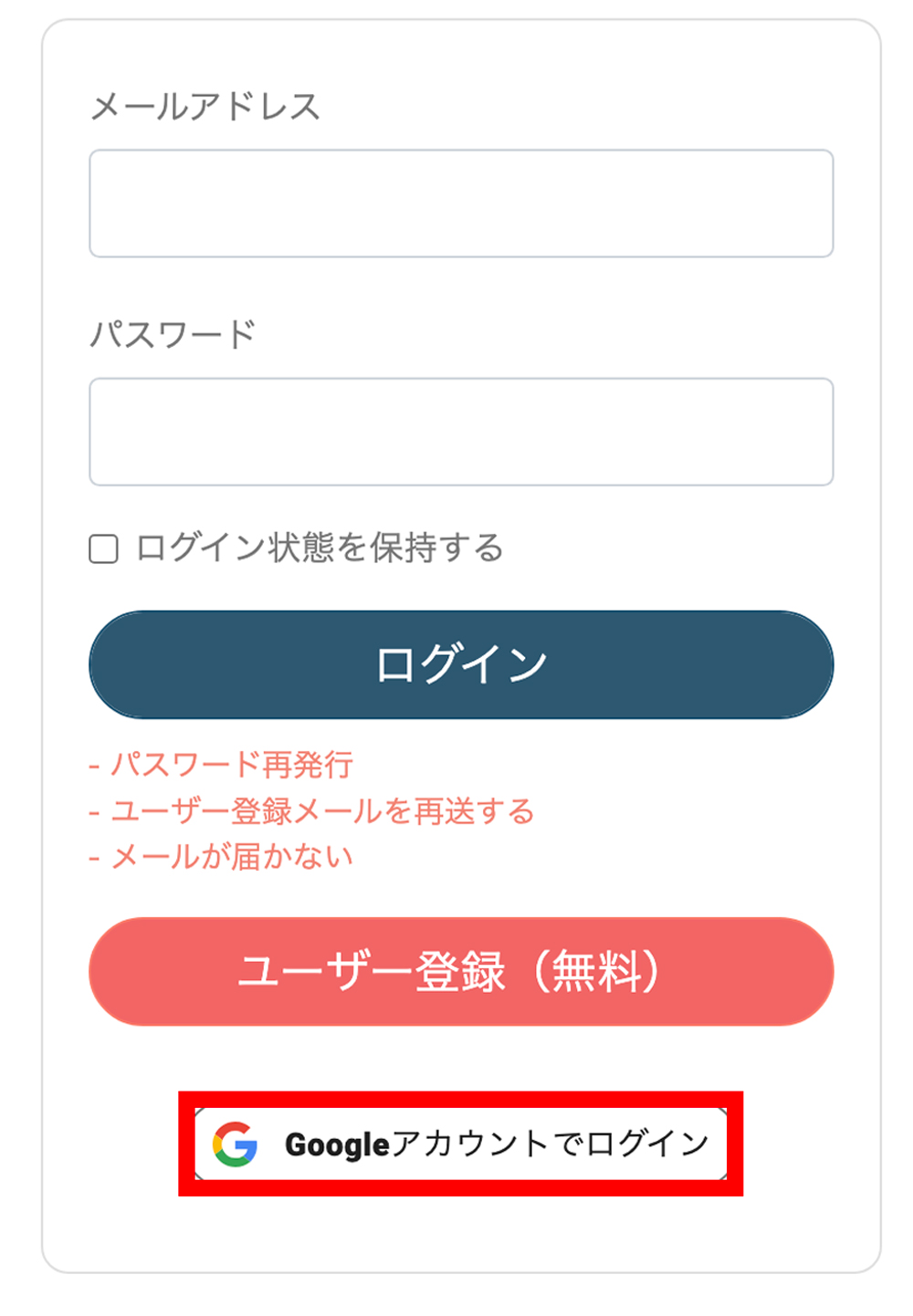913x1316 pixels.
Task: Click the white ログイン text on the blue button
Action: point(461,664)
